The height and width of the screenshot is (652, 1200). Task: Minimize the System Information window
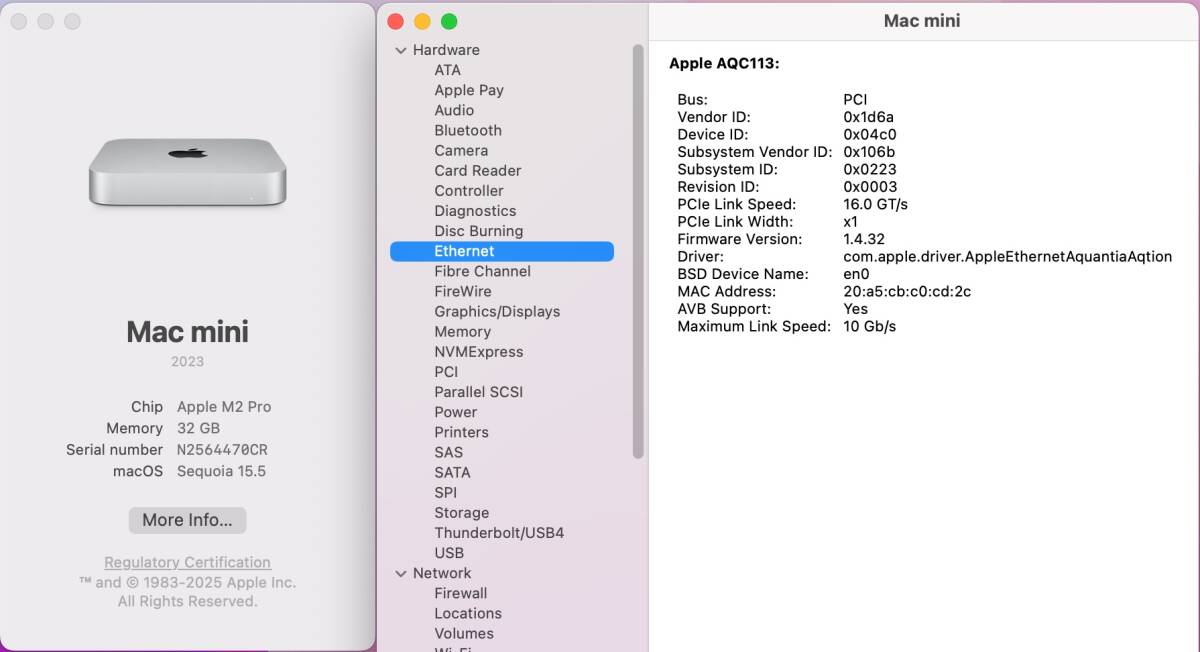tap(422, 21)
